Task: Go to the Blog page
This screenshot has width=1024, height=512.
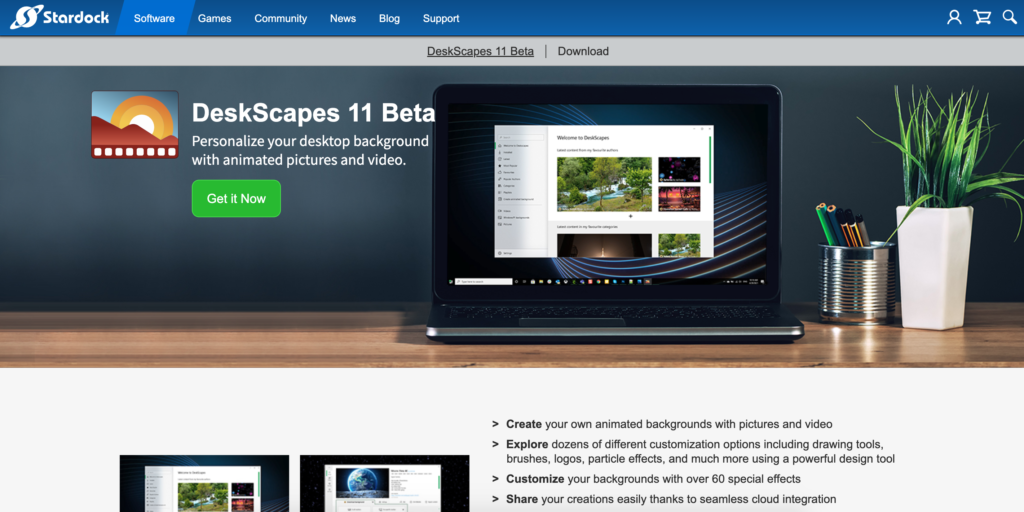Action: click(389, 18)
